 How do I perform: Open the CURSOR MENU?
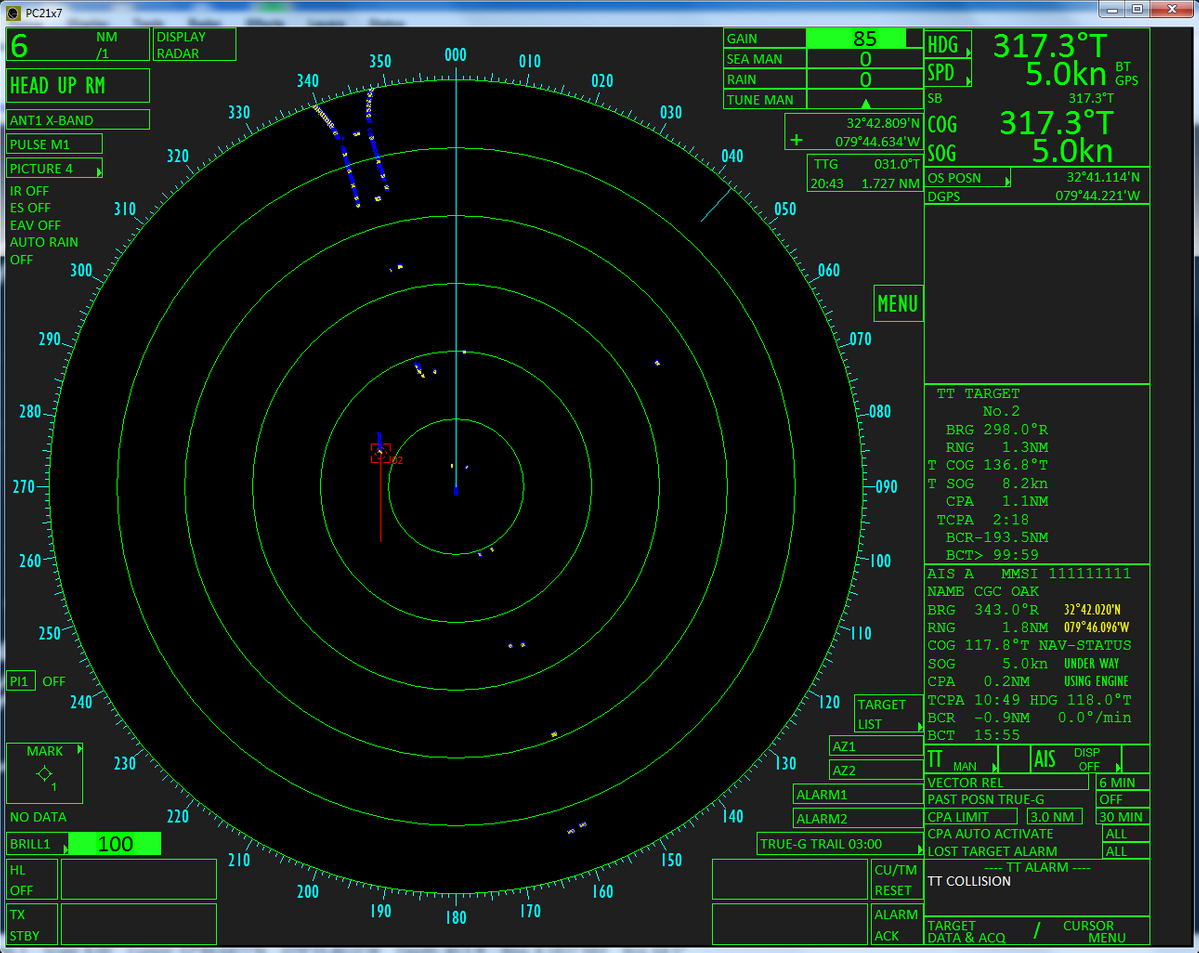click(x=1094, y=931)
